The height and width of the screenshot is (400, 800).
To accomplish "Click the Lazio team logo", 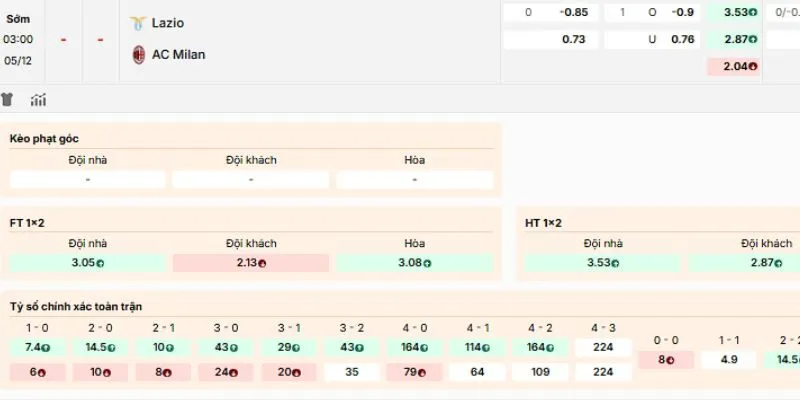I will (138, 22).
